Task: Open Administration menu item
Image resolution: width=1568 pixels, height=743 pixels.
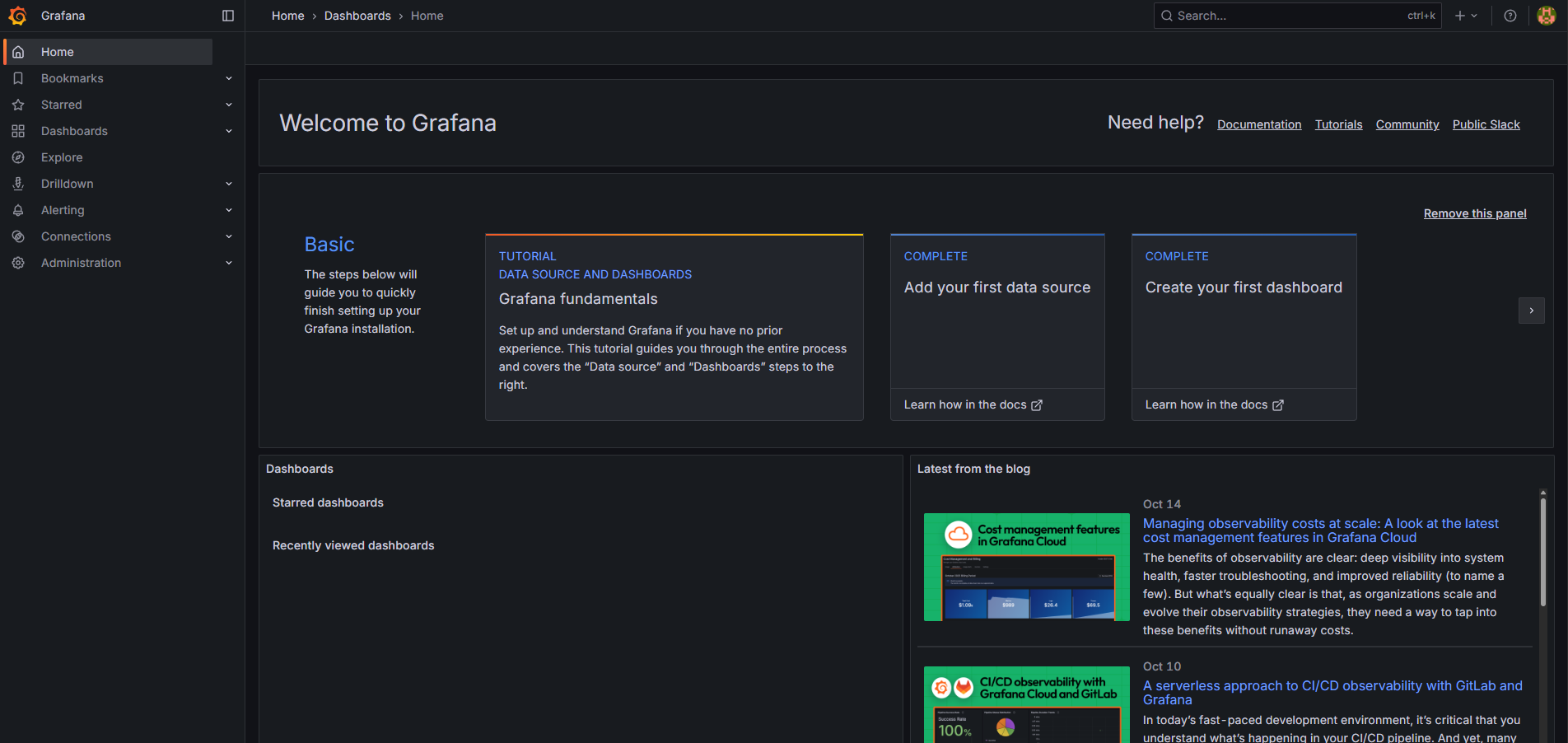Action: click(81, 263)
